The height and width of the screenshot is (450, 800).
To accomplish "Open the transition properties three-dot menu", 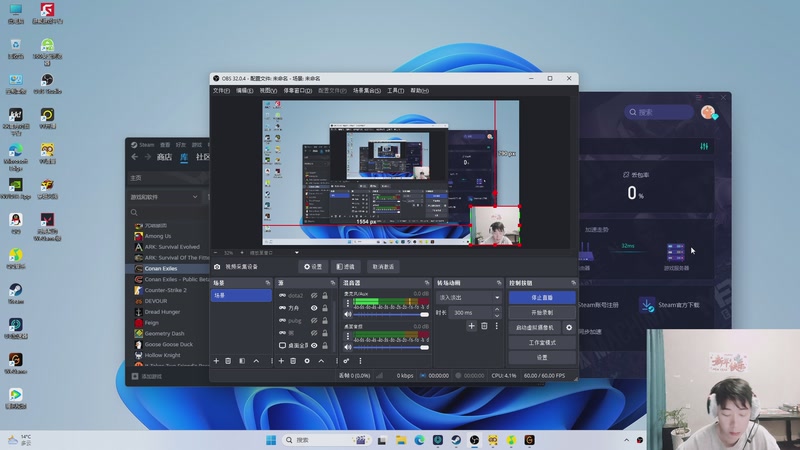I will (x=496, y=326).
